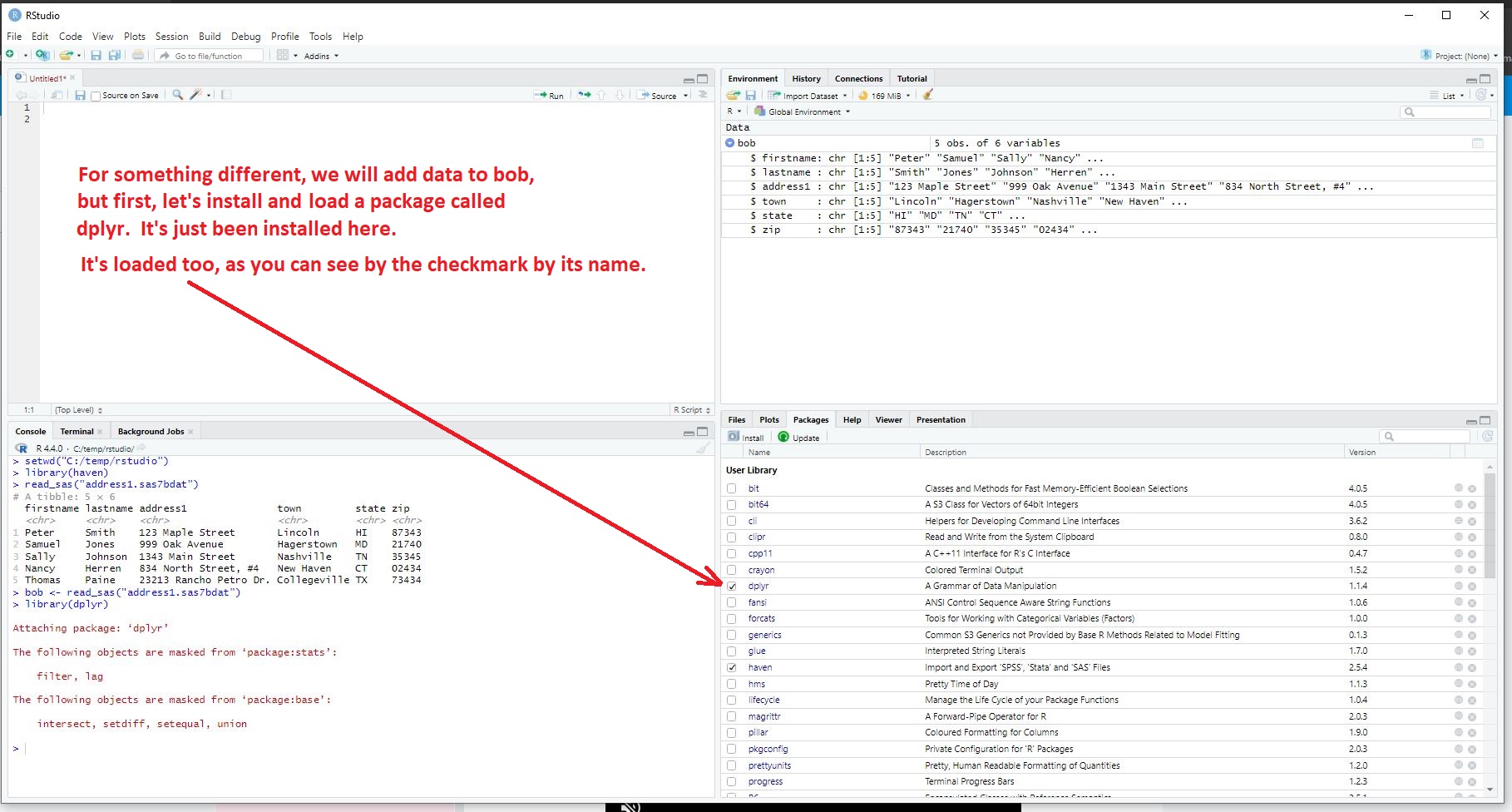Open the Session menu

tap(171, 37)
